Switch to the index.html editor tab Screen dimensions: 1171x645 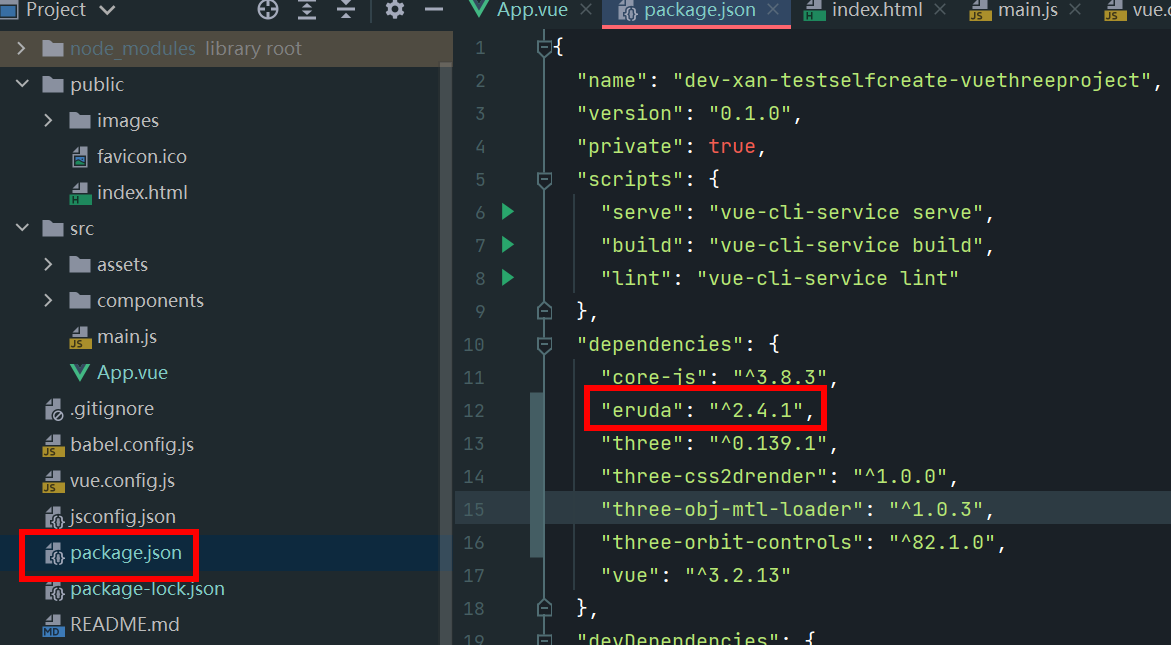(x=877, y=10)
